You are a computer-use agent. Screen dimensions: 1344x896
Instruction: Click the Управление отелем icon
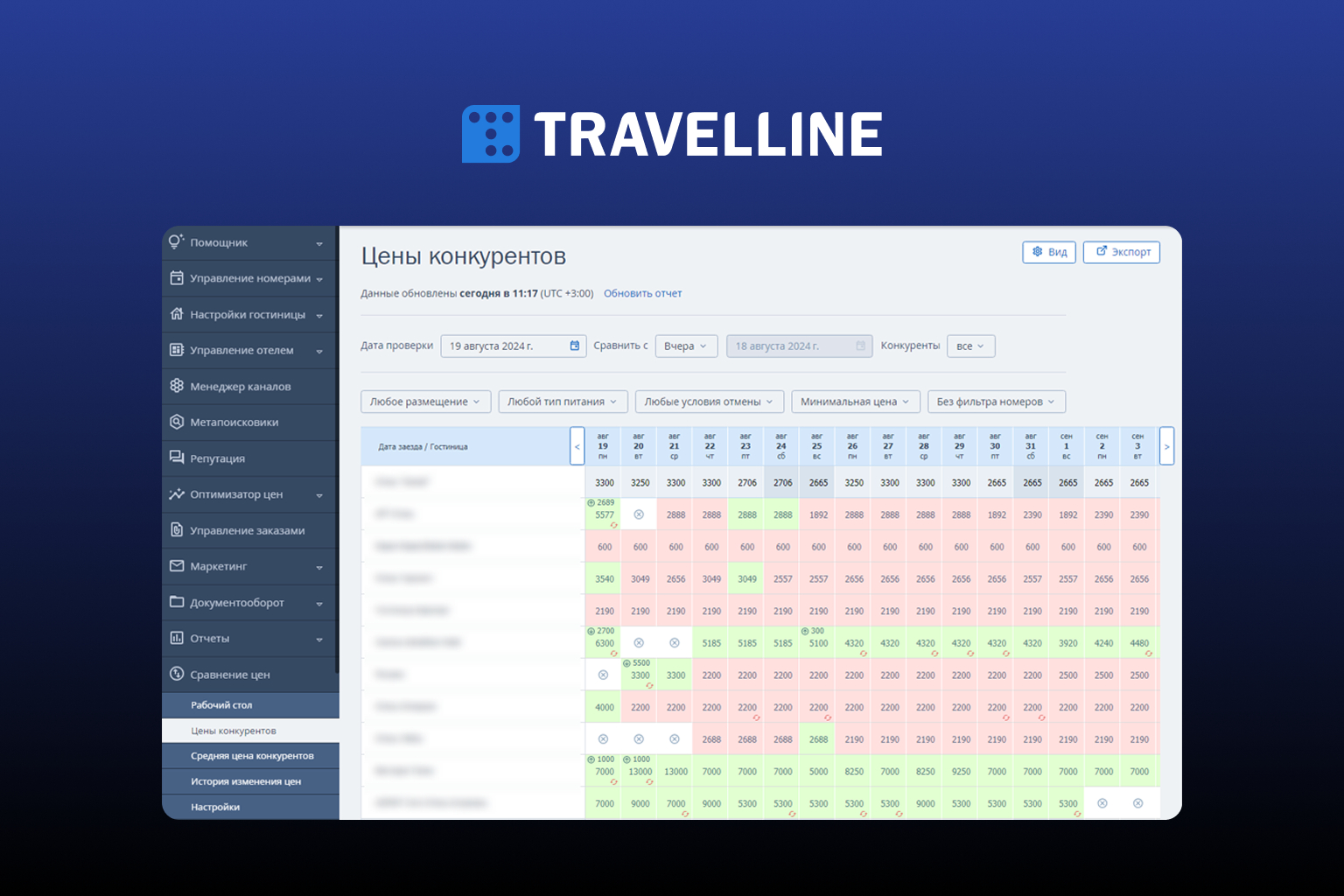pyautogui.click(x=176, y=349)
